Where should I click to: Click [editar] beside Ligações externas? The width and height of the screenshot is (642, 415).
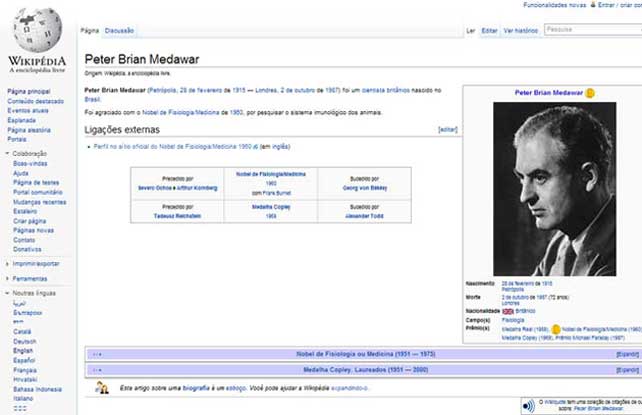point(448,130)
